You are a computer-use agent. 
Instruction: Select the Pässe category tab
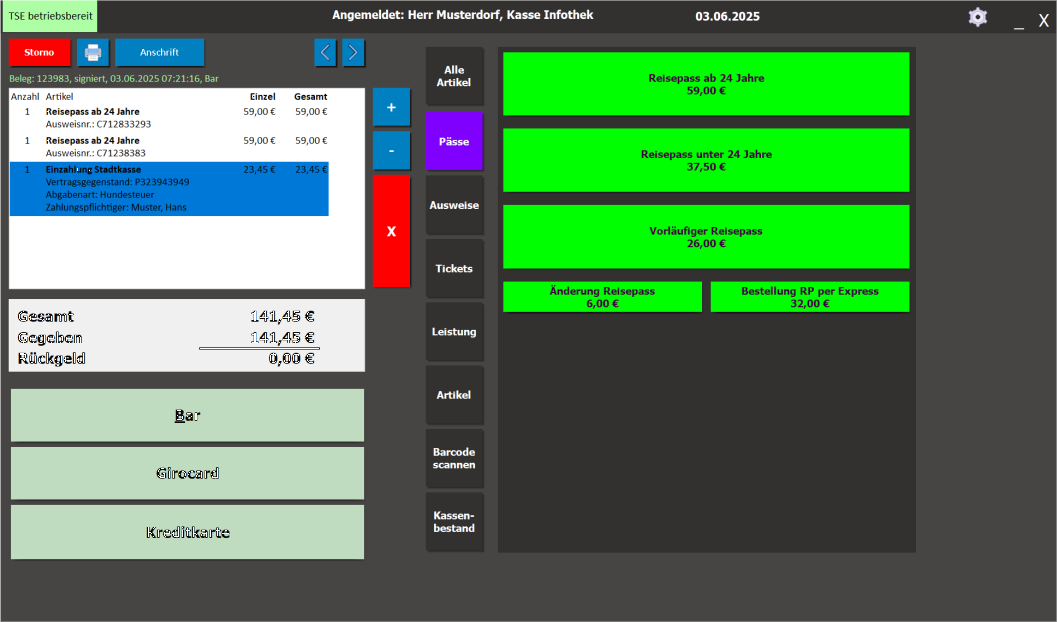(454, 141)
